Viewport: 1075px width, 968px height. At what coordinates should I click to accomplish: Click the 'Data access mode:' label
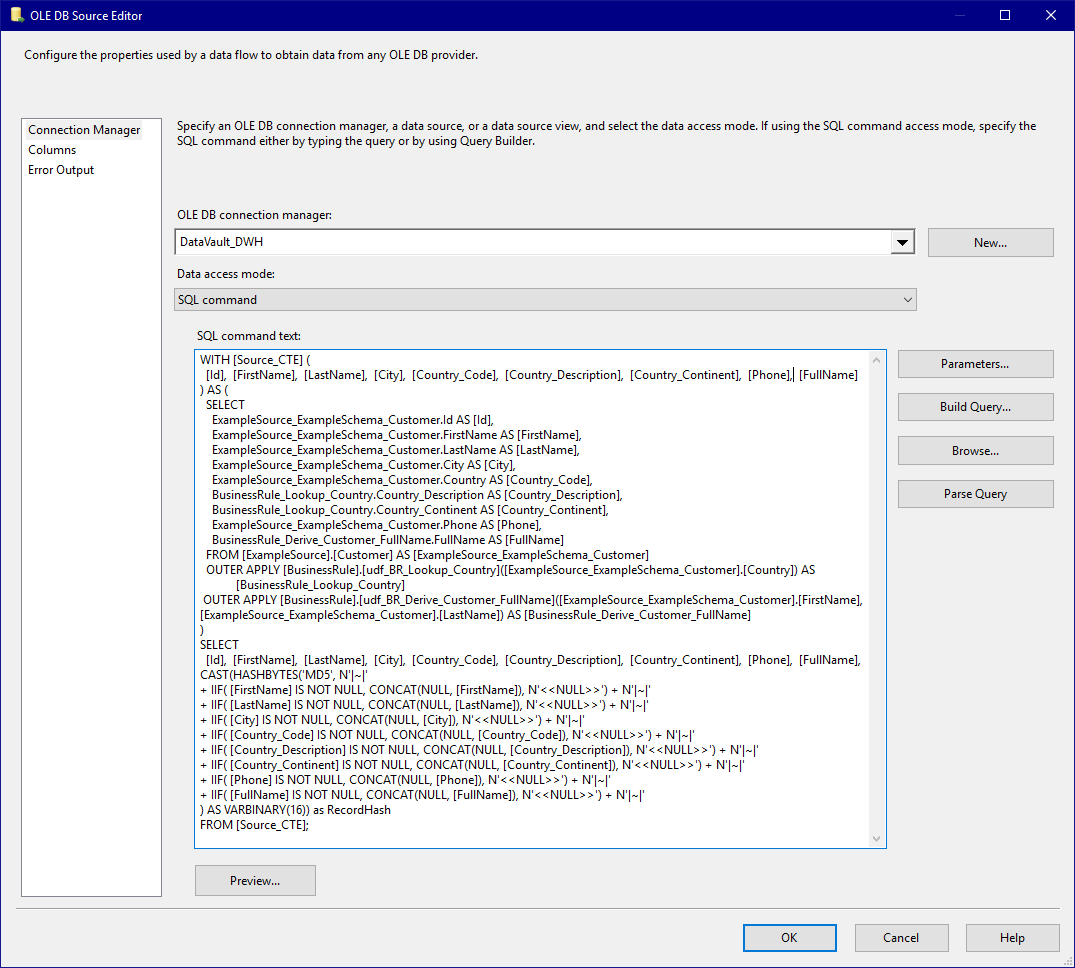point(226,274)
